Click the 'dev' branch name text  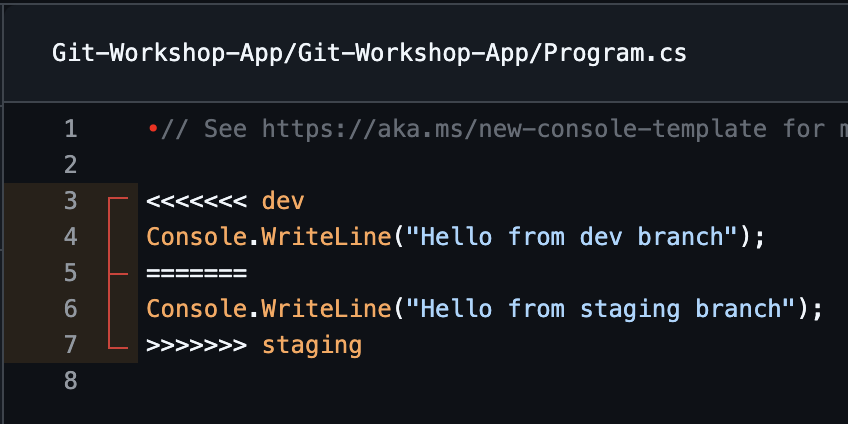tap(283, 201)
